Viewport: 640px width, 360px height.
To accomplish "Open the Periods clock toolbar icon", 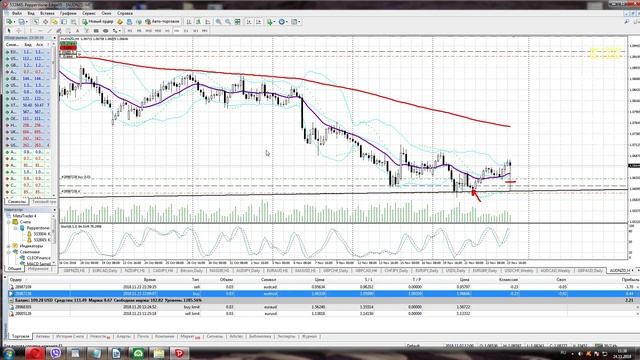I will click(x=282, y=22).
